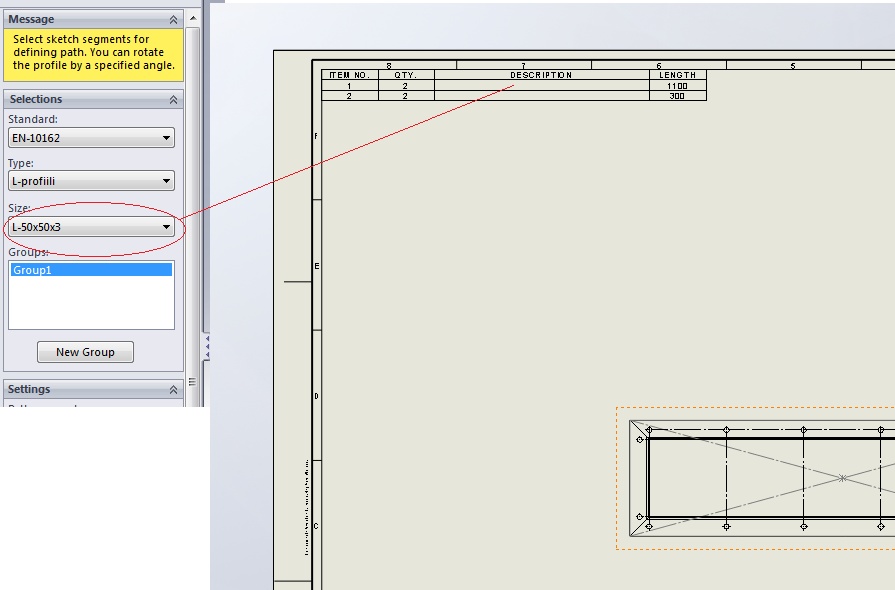
Task: Click the LENGTH column header
Action: point(678,75)
